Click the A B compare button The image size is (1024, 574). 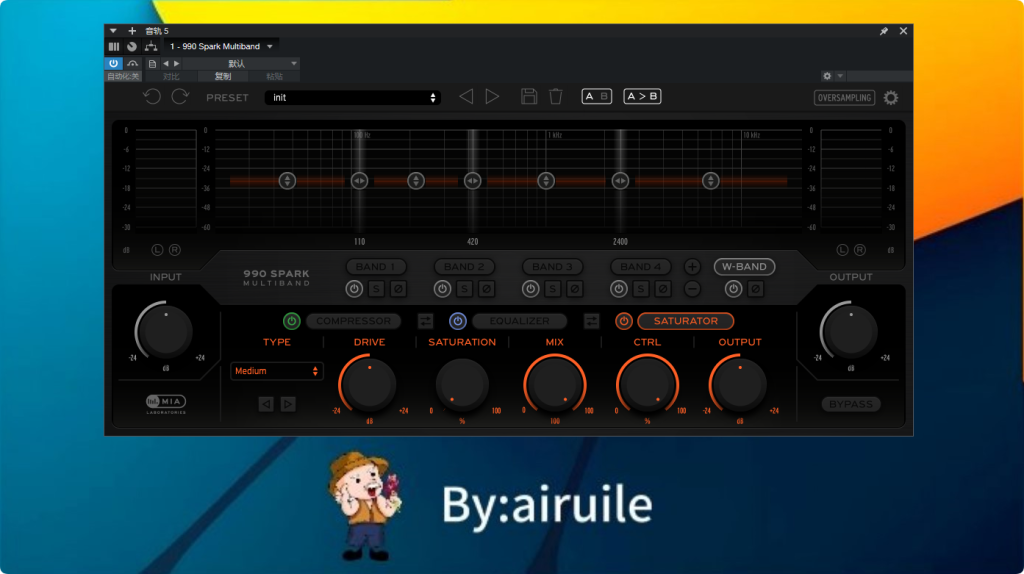coord(596,97)
